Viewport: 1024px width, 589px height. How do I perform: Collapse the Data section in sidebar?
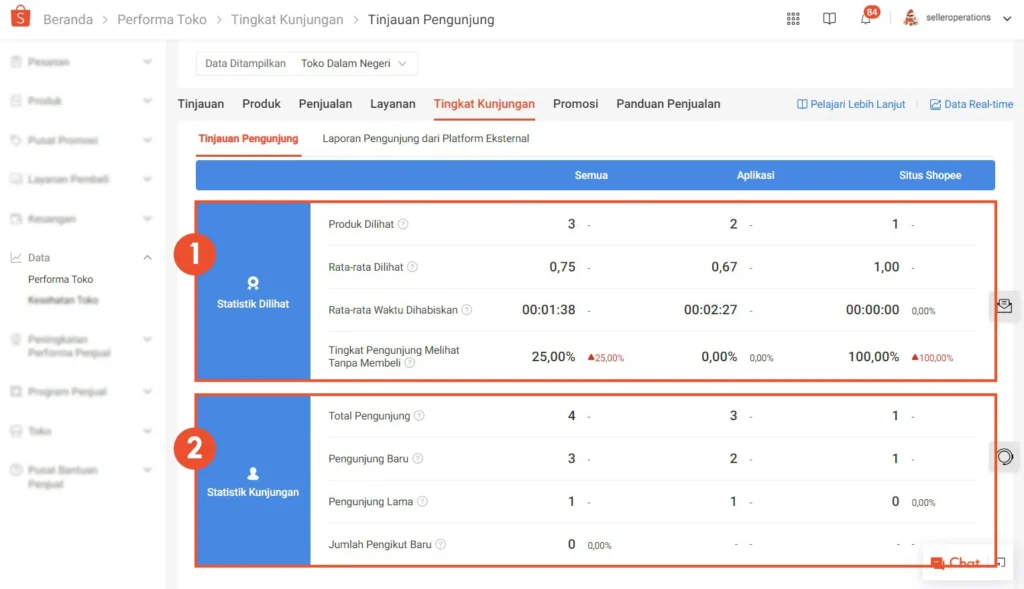click(x=149, y=257)
